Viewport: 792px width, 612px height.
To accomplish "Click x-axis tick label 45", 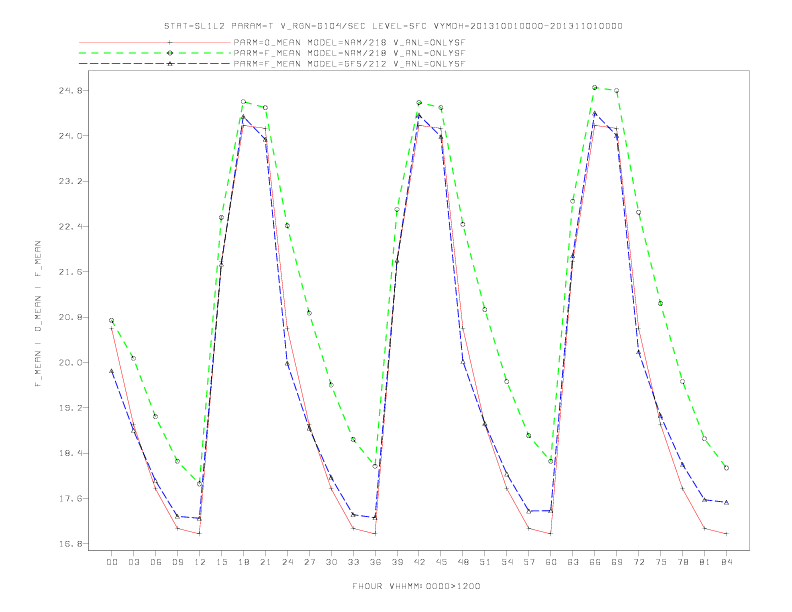I will click(441, 562).
